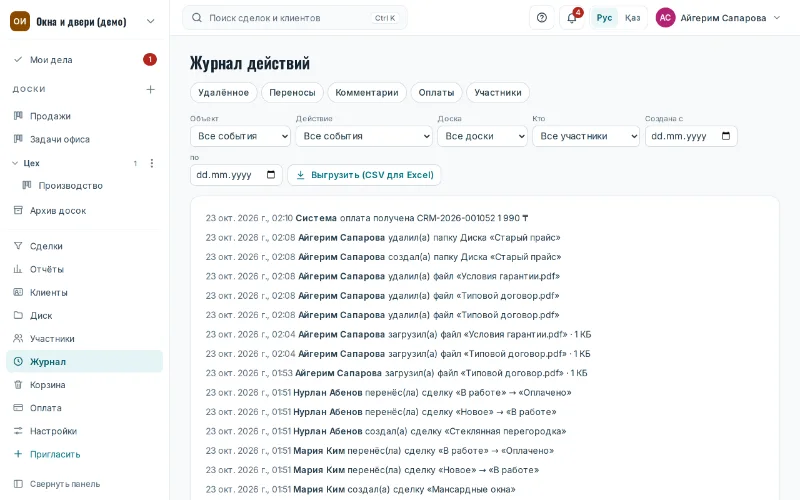Screen dimensions: 800x500
Task: Add a new board with plus icon
Action: click(x=151, y=89)
